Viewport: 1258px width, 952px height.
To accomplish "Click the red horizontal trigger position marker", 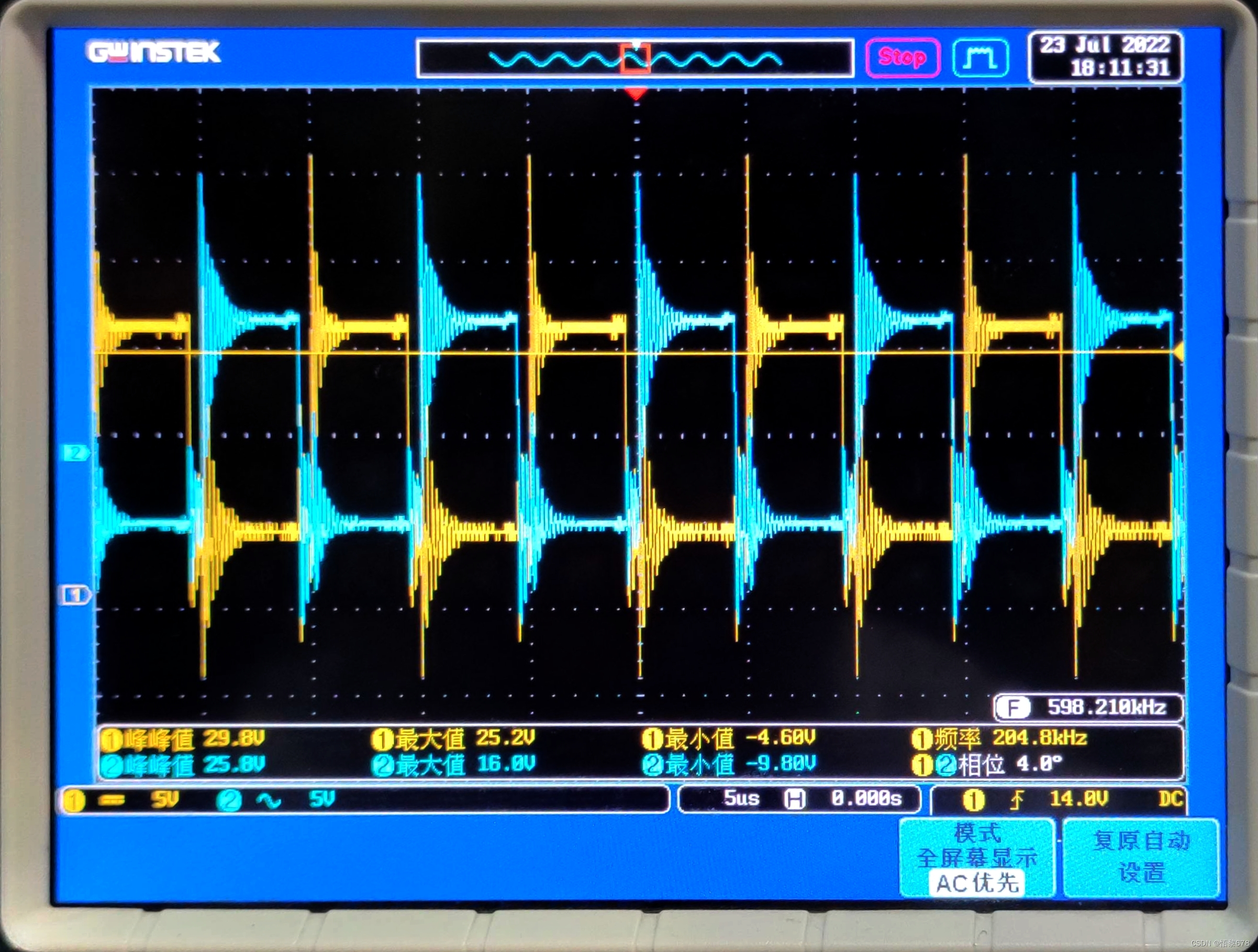I will pos(636,93).
